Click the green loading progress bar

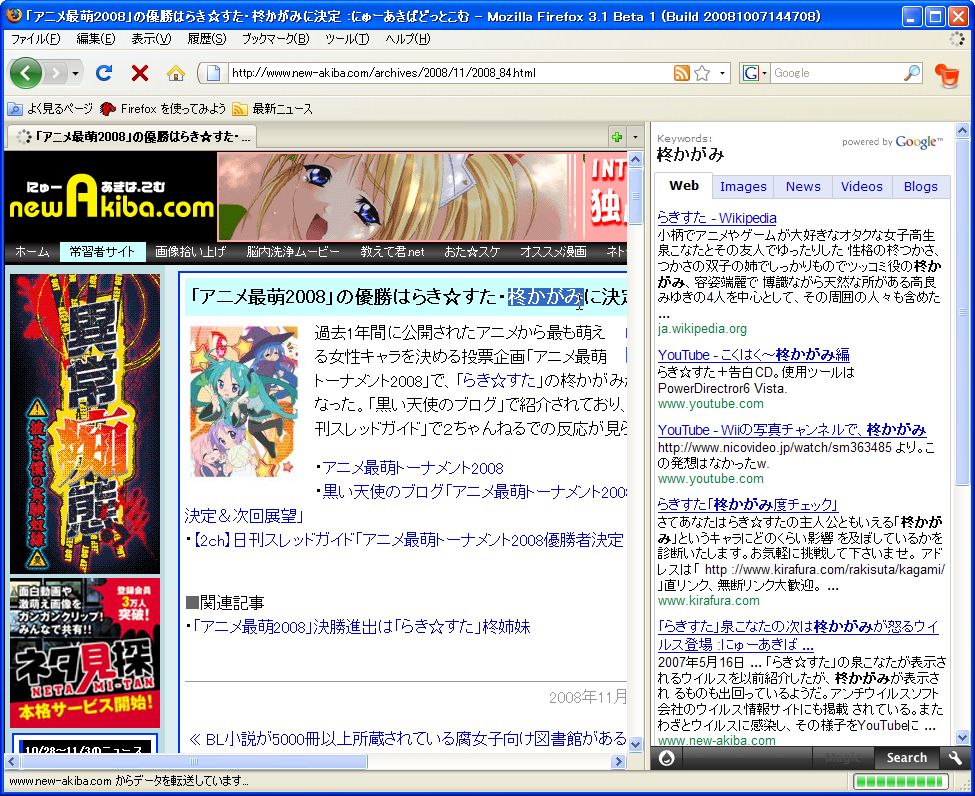tap(901, 782)
